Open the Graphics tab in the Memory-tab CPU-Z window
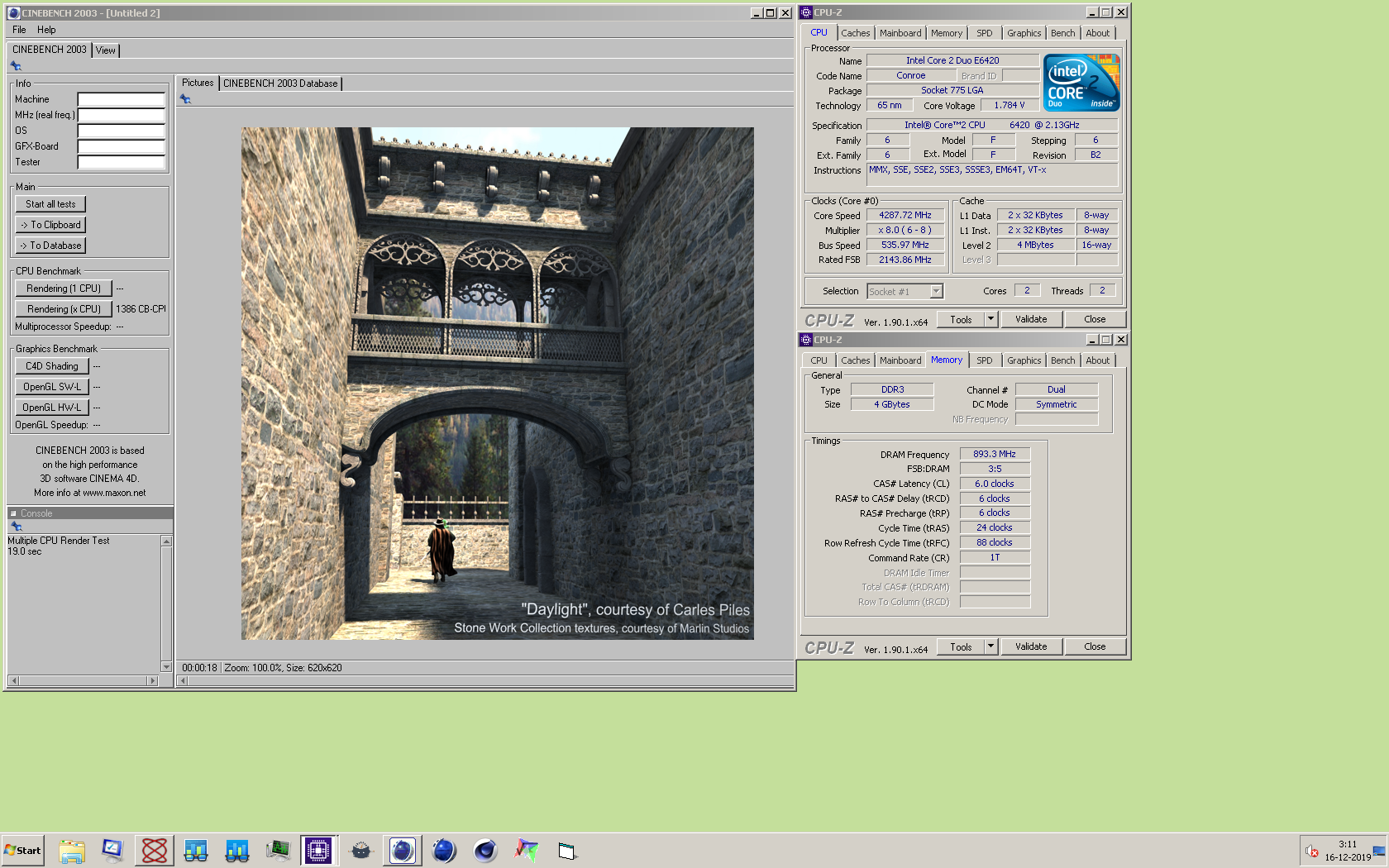The height and width of the screenshot is (868, 1389). coord(1024,360)
